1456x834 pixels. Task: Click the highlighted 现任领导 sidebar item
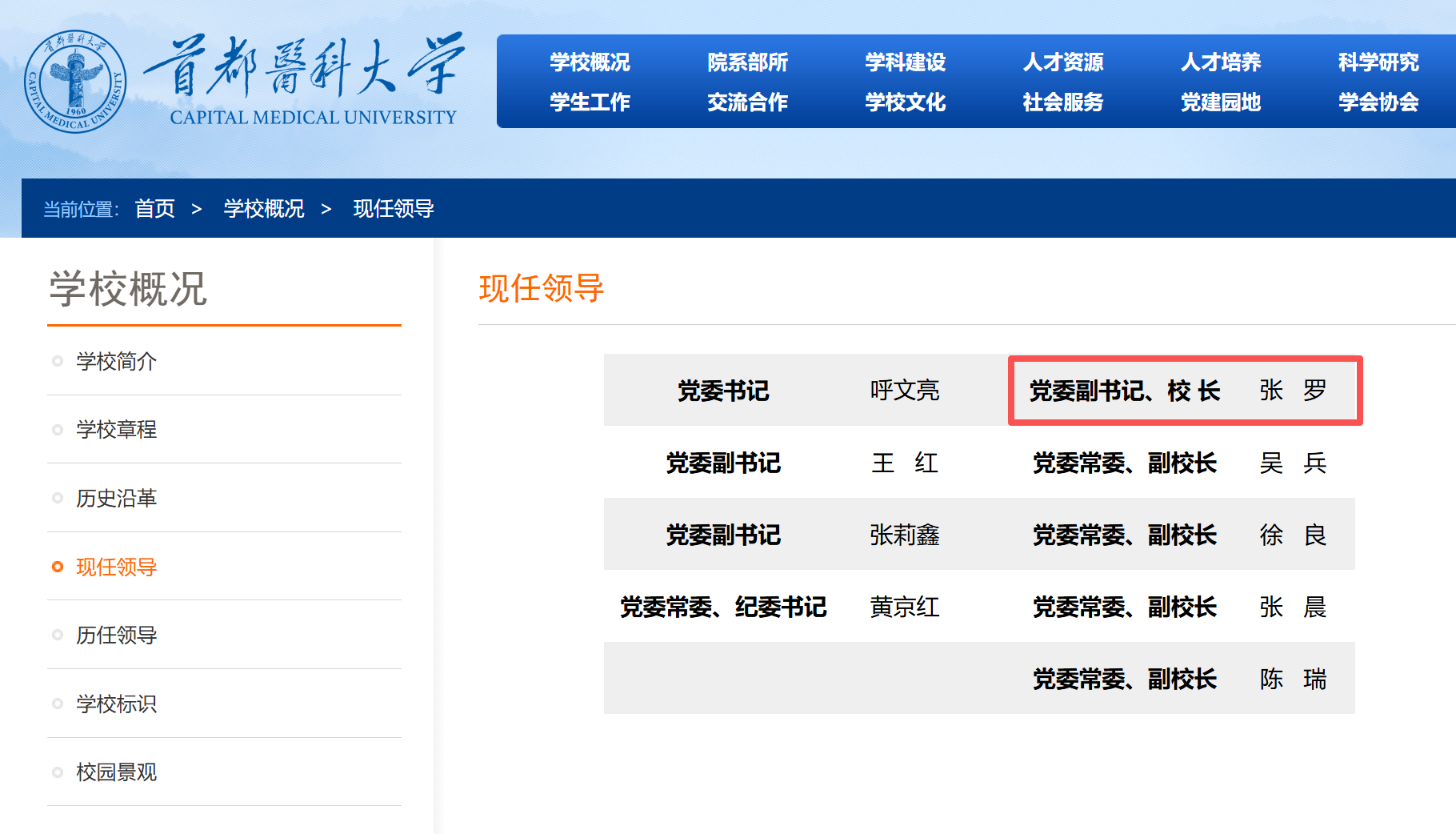(116, 567)
